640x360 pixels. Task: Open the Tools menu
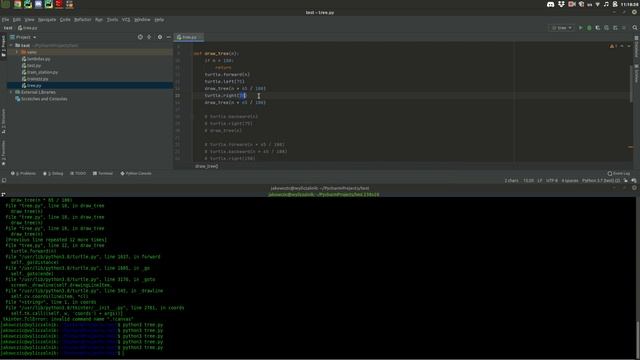pos(112,20)
